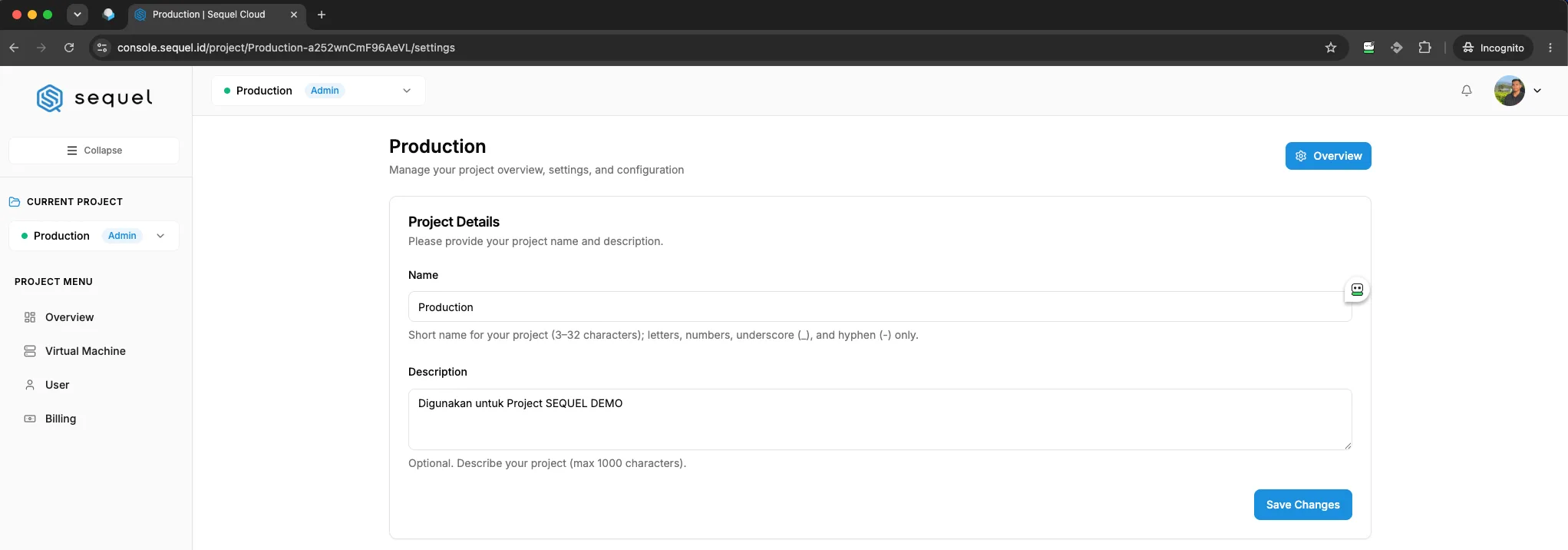Screen dimensions: 1568x550
Task: Click the user profile avatar
Action: (x=1509, y=91)
